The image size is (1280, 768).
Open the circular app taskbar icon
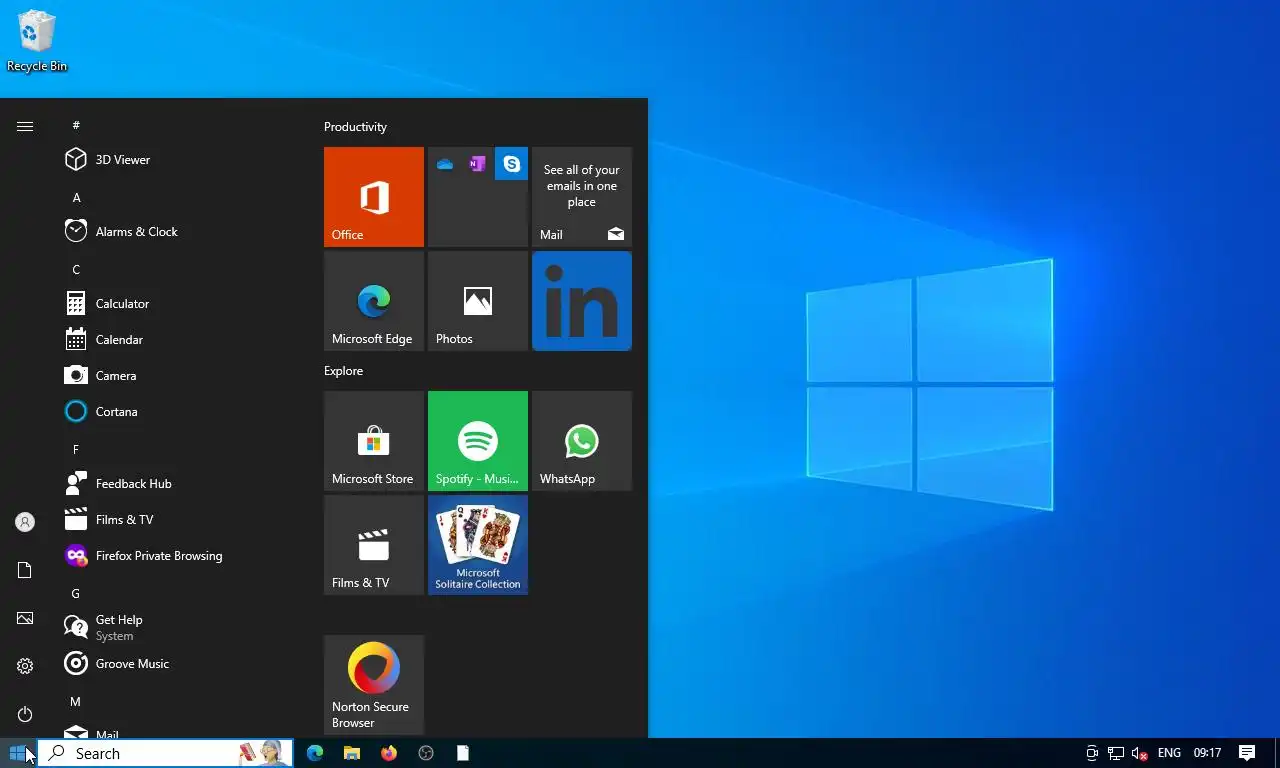click(426, 753)
